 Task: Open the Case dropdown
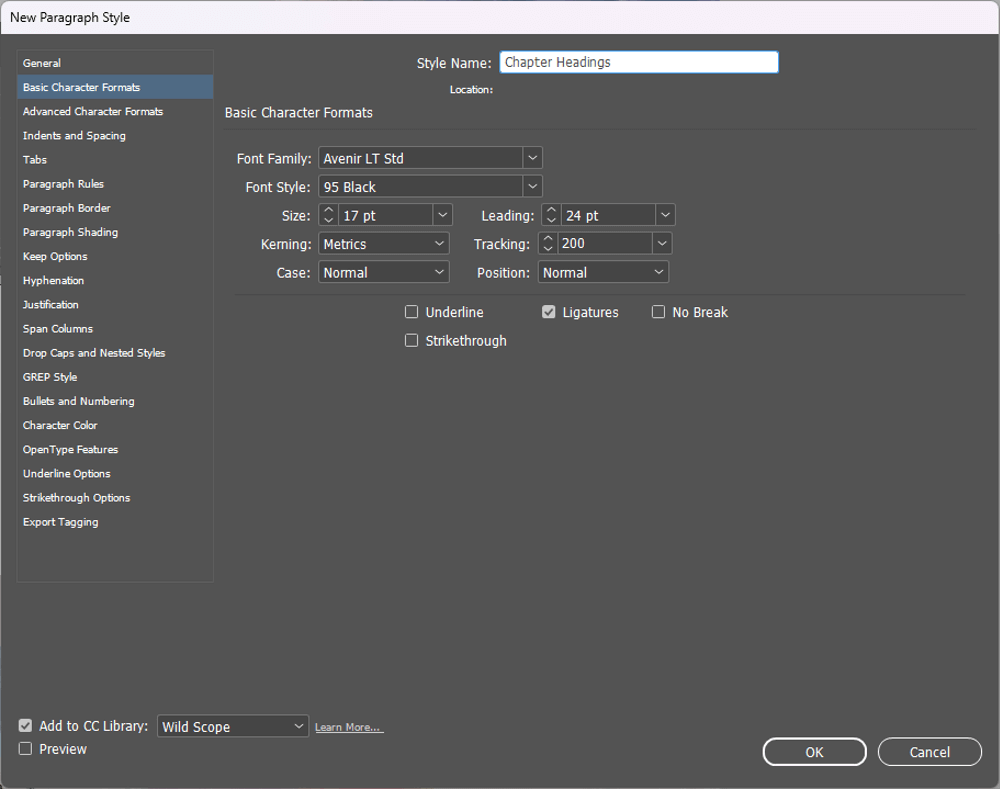pos(384,272)
